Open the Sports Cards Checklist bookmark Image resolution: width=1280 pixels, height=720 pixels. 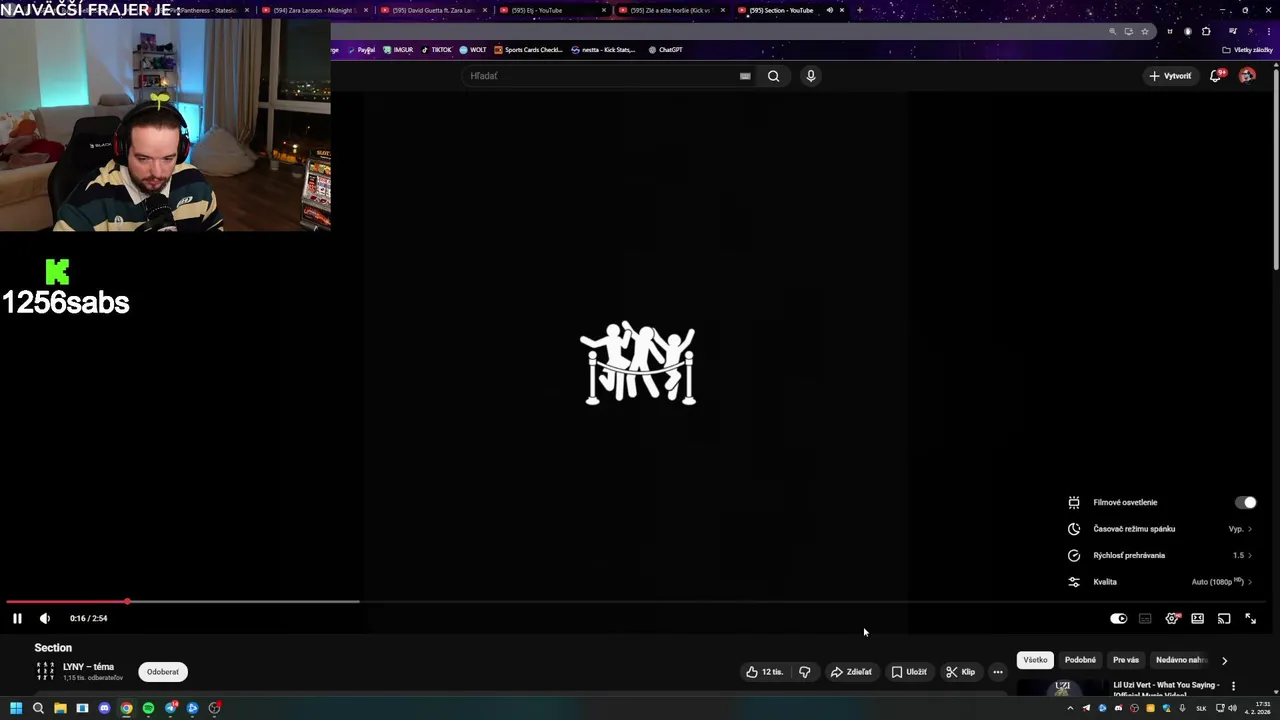pyautogui.click(x=529, y=50)
